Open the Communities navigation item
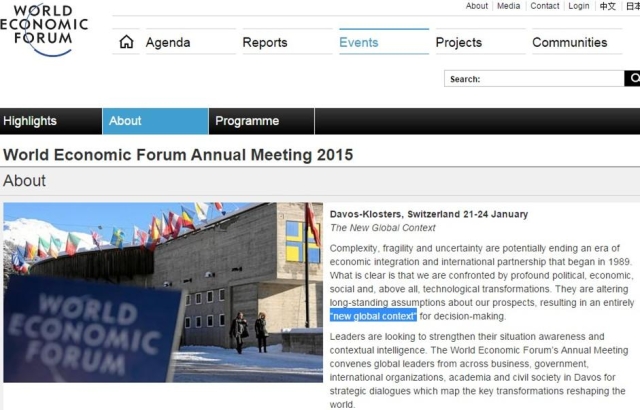 (570, 42)
